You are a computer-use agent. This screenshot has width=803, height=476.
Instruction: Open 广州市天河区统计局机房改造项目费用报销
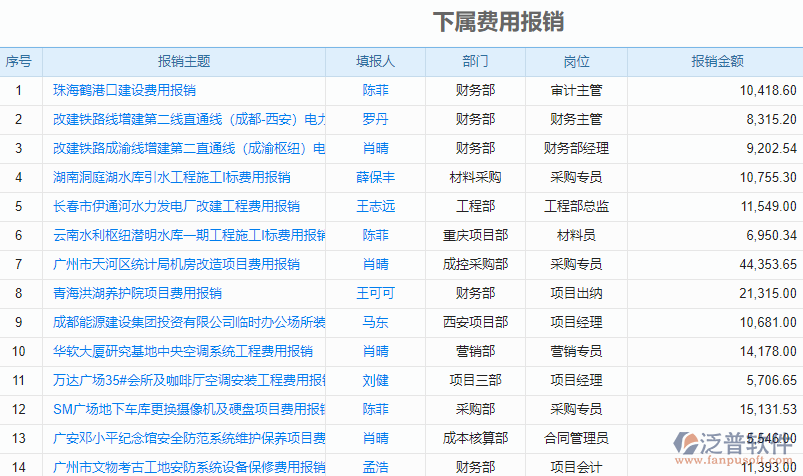(x=176, y=264)
